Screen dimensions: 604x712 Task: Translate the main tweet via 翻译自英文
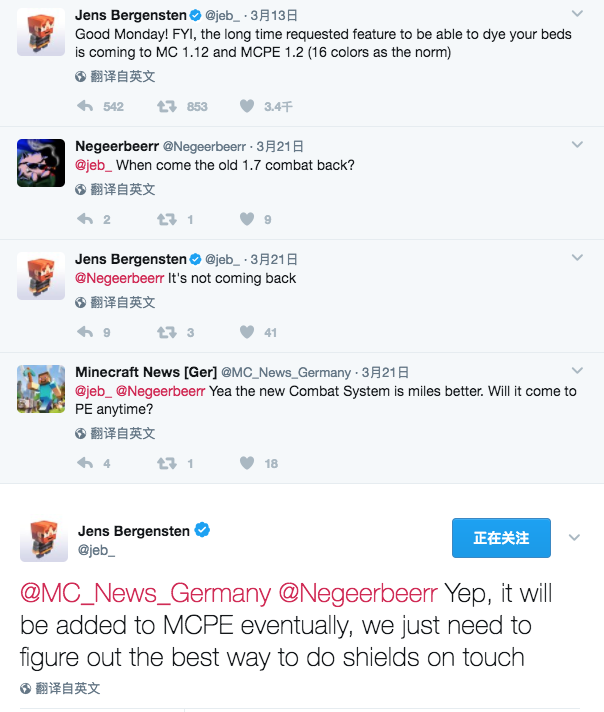point(60,688)
